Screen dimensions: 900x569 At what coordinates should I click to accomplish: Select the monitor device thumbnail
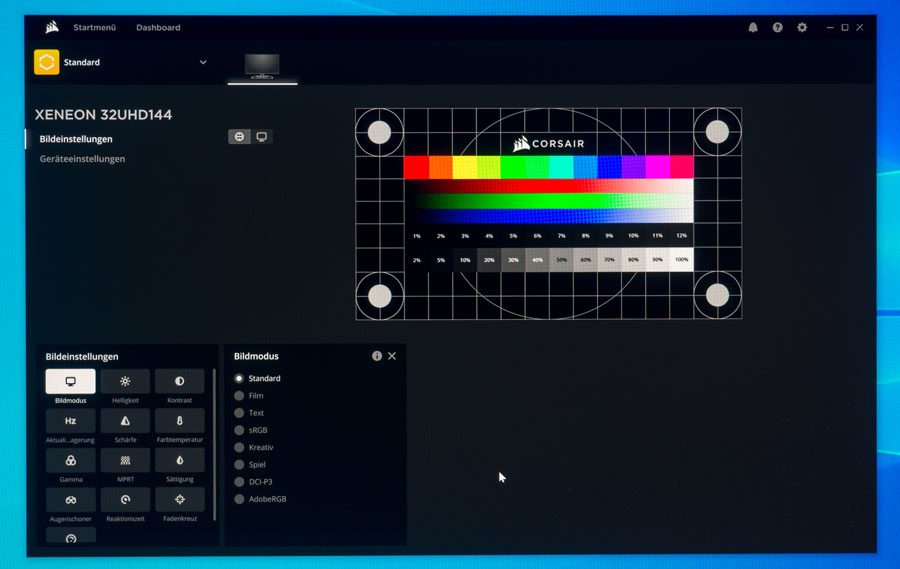pos(262,66)
